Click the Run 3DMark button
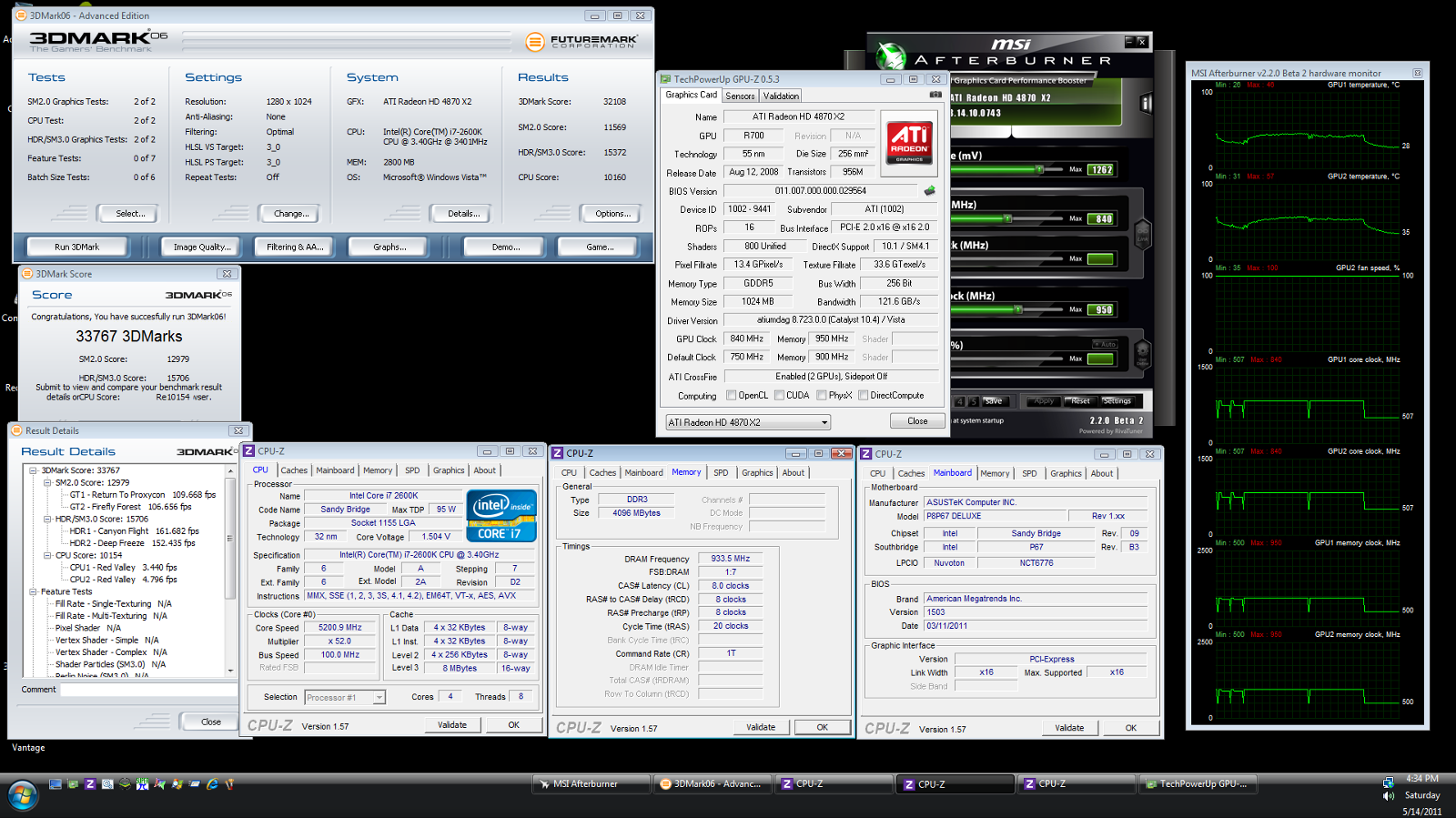1456x818 pixels. [76, 247]
